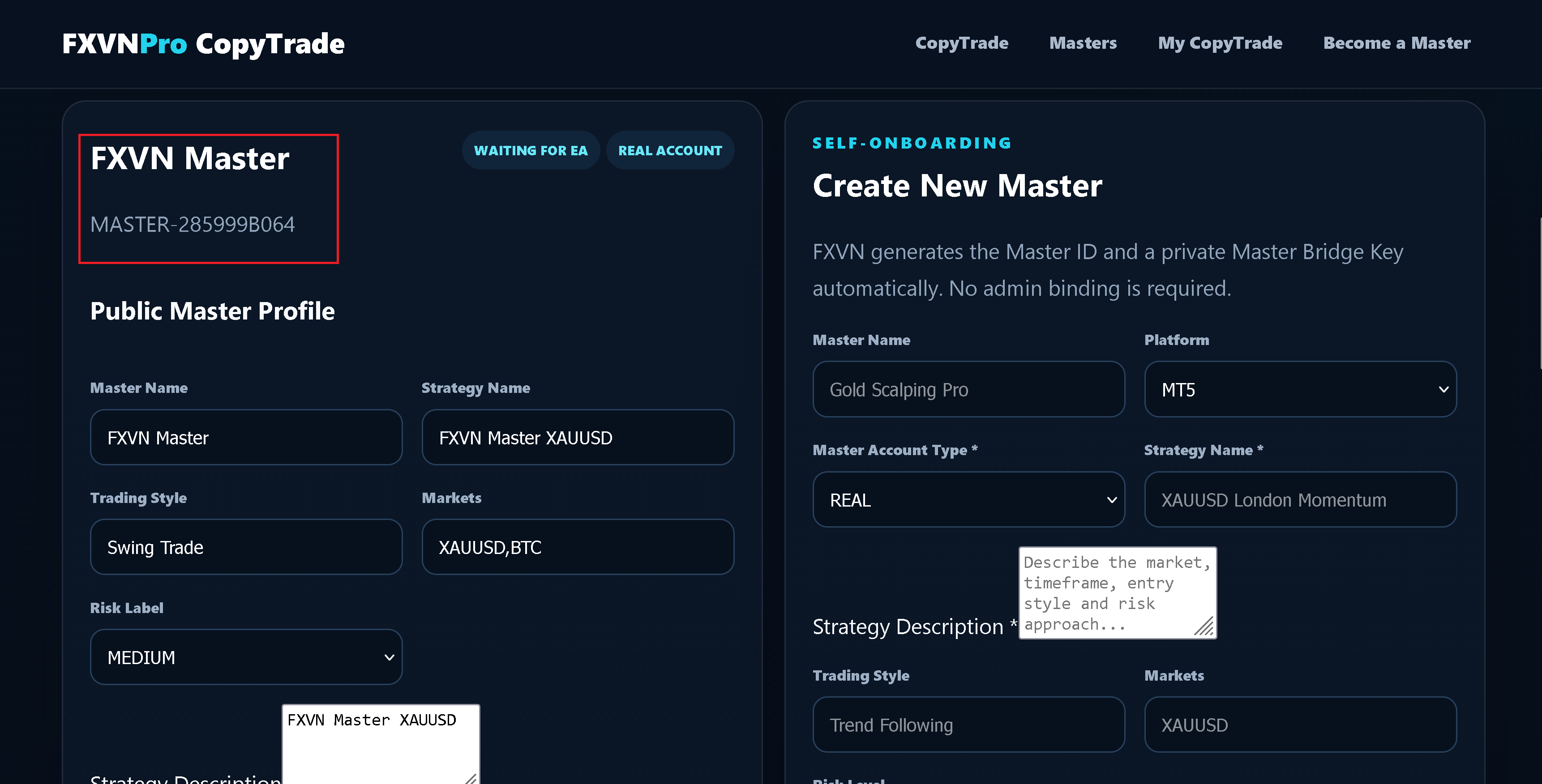Open the My CopyTrade nav item

pyautogui.click(x=1219, y=43)
